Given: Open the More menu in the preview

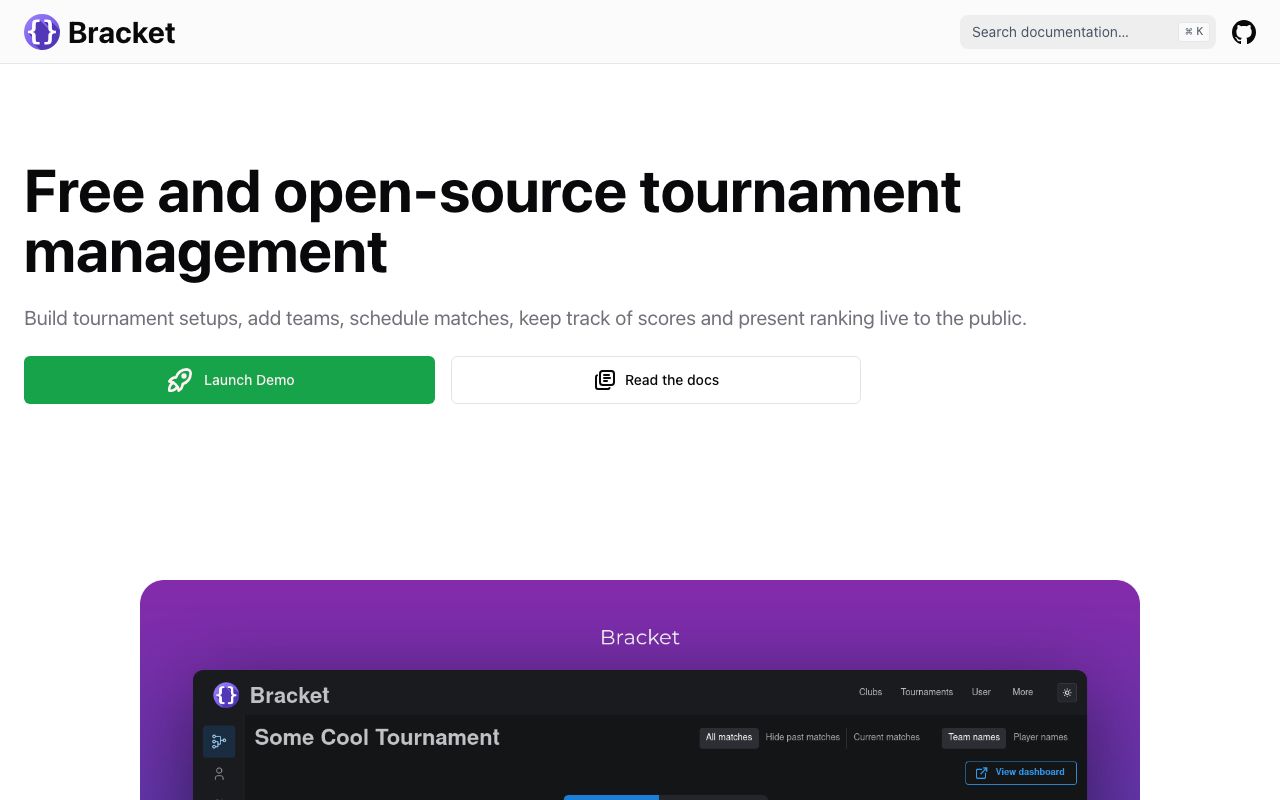Looking at the screenshot, I should (1022, 692).
